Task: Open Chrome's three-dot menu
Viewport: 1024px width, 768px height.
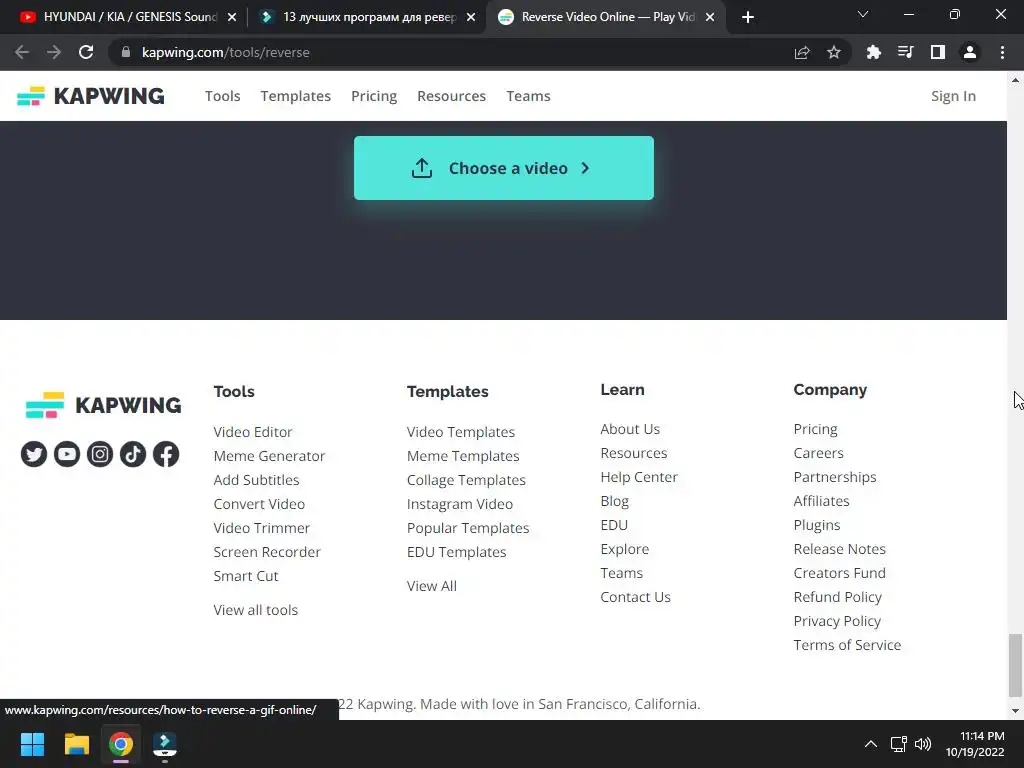Action: tap(1002, 52)
